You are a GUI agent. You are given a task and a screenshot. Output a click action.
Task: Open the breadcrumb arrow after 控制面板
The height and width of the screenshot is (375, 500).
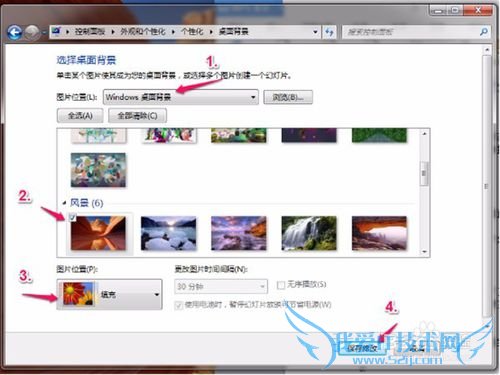113,32
